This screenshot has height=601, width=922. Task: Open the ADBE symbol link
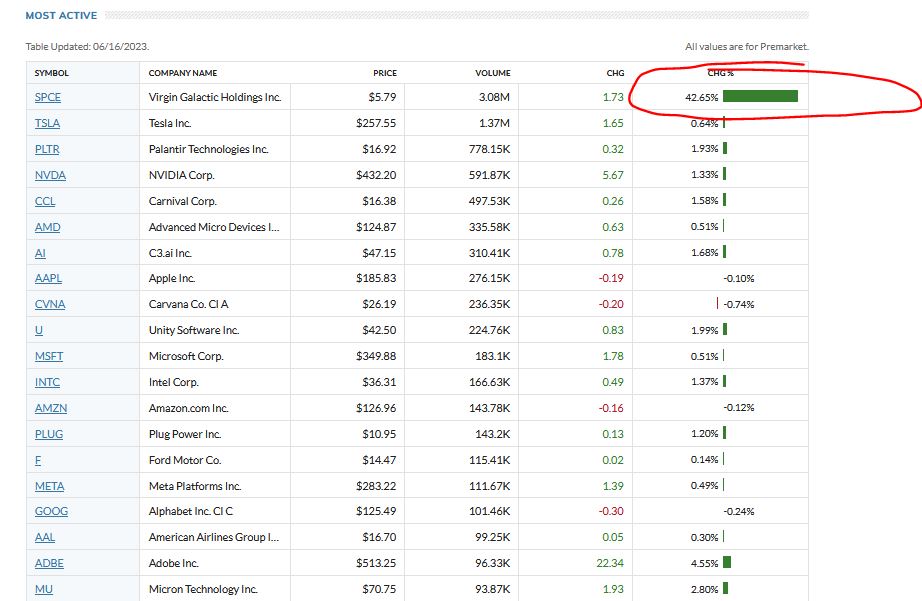click(x=49, y=563)
